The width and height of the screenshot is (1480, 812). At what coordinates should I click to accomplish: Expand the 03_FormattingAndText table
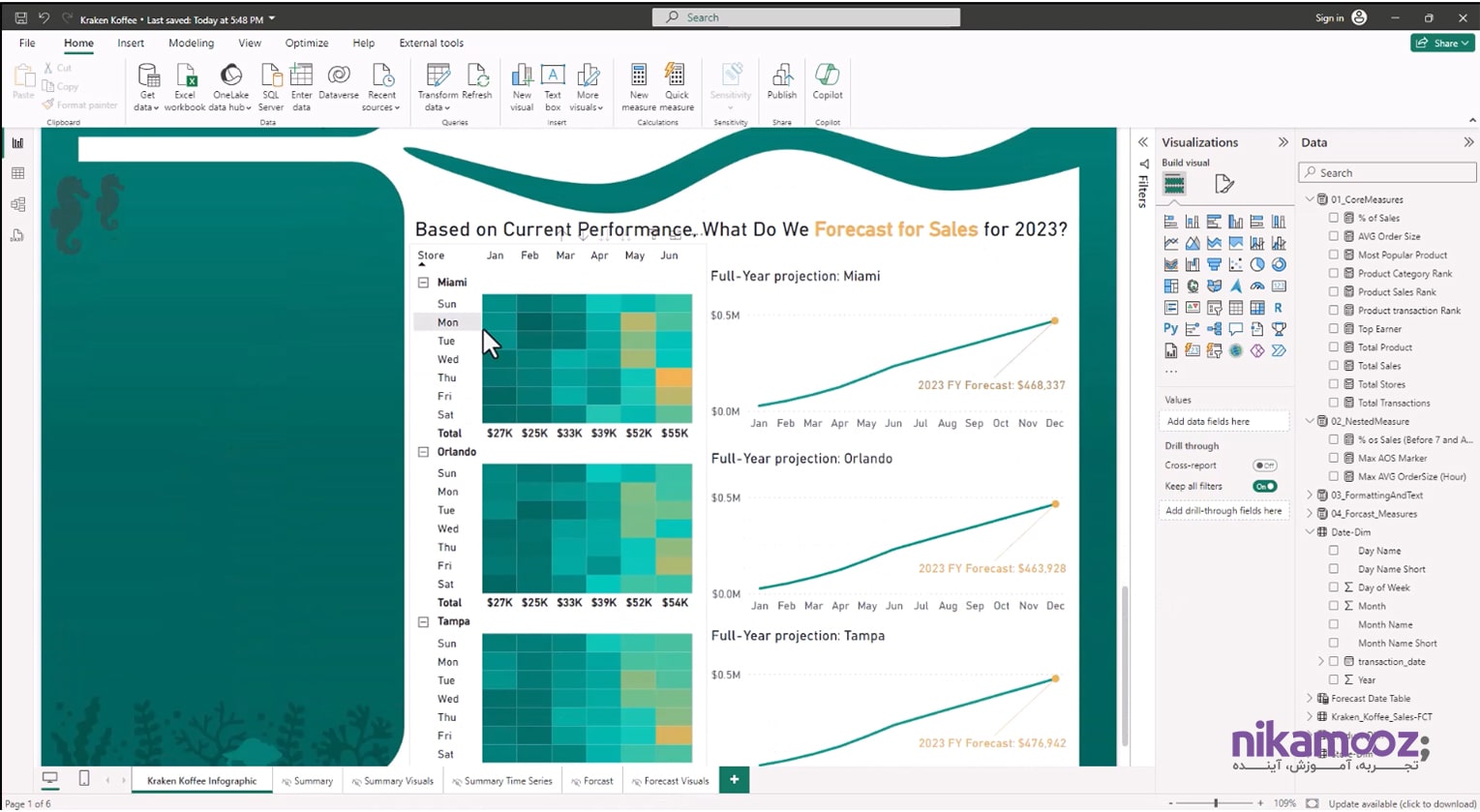tap(1310, 496)
